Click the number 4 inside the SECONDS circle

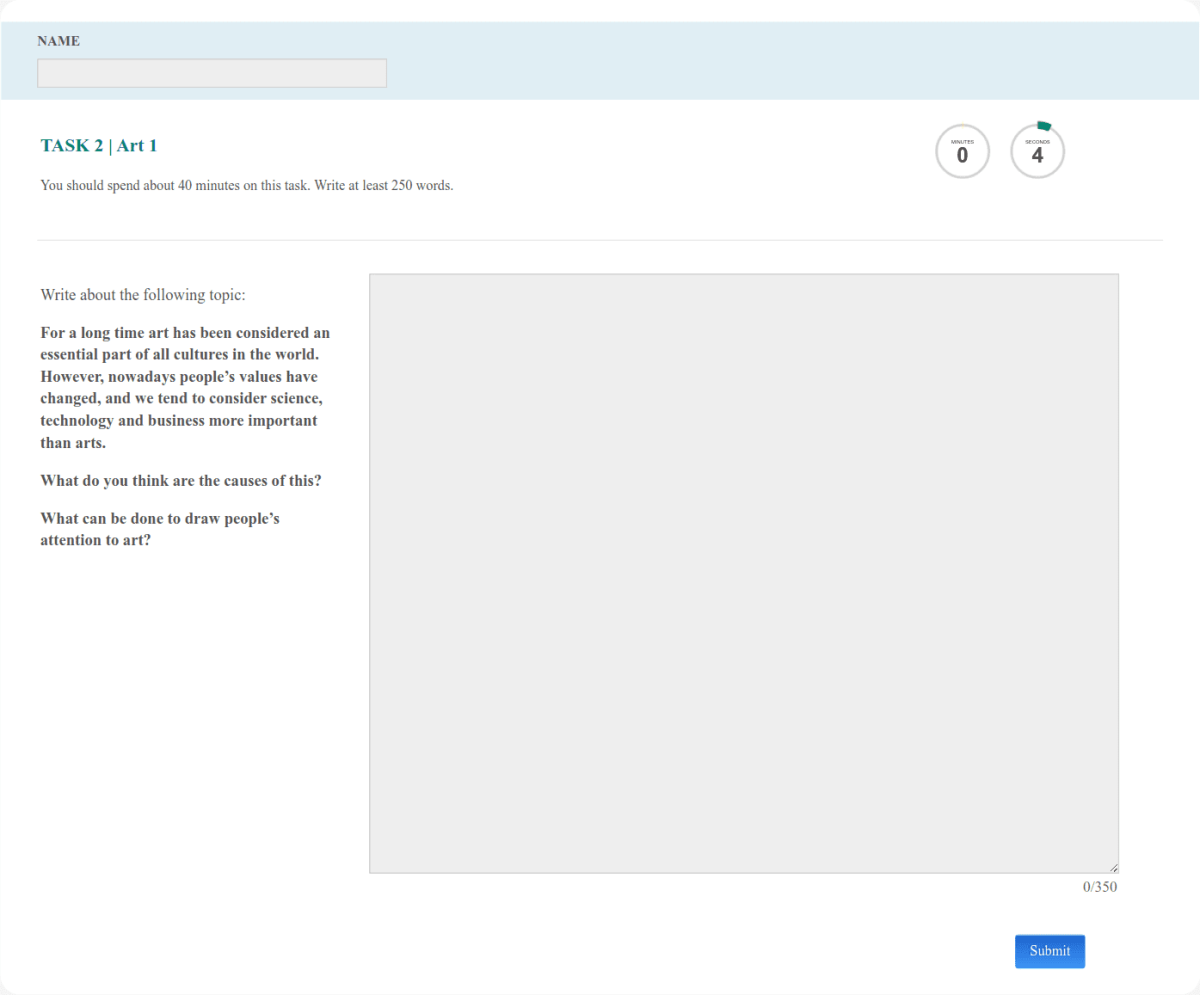point(1037,155)
